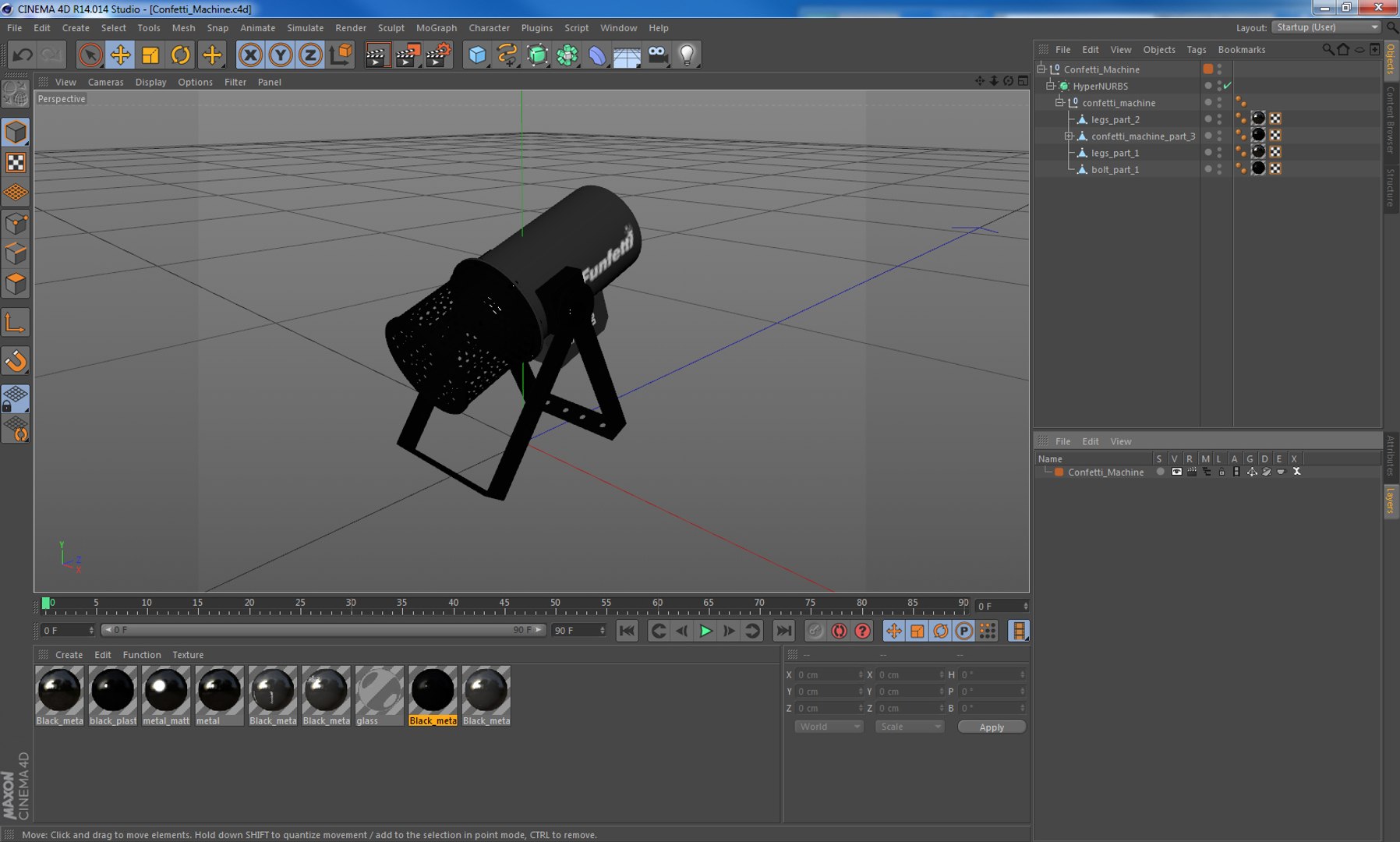
Task: Open the World coordinate mode dropdown
Action: 829,727
